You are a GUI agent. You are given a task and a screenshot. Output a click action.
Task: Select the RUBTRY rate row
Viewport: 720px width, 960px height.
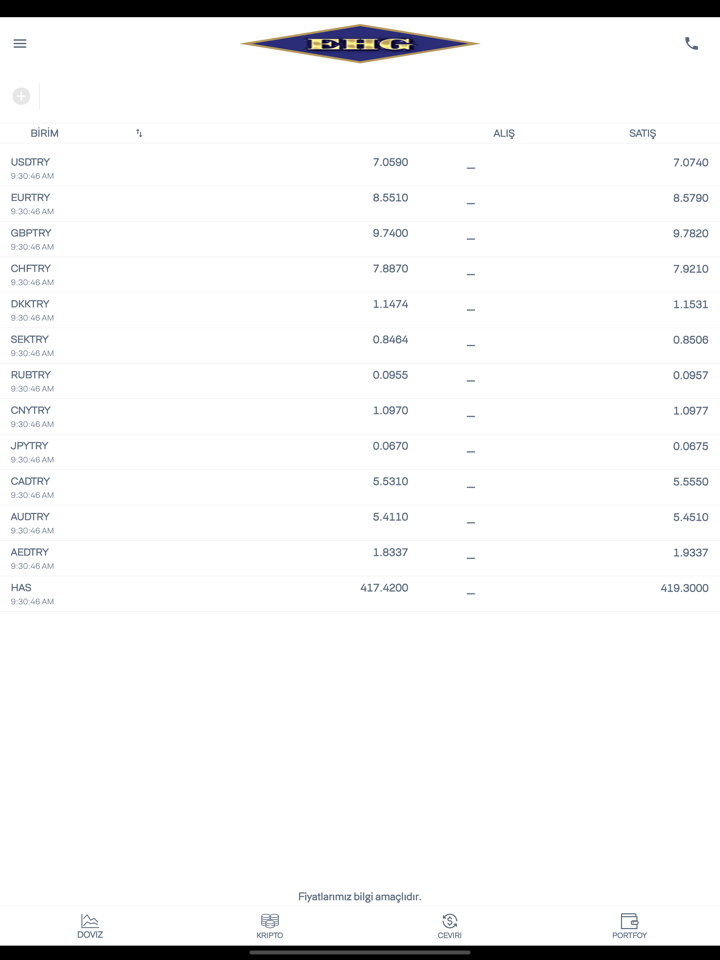click(x=360, y=381)
